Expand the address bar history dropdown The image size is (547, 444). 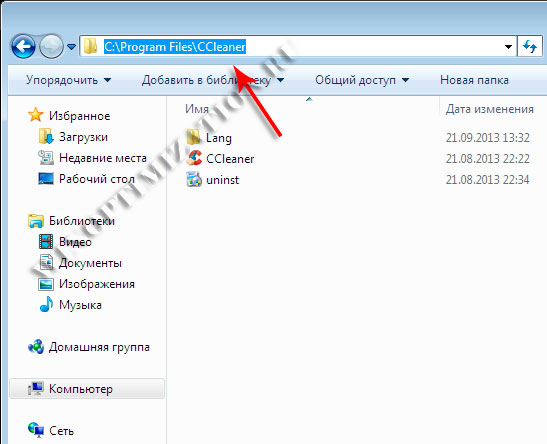coord(508,46)
